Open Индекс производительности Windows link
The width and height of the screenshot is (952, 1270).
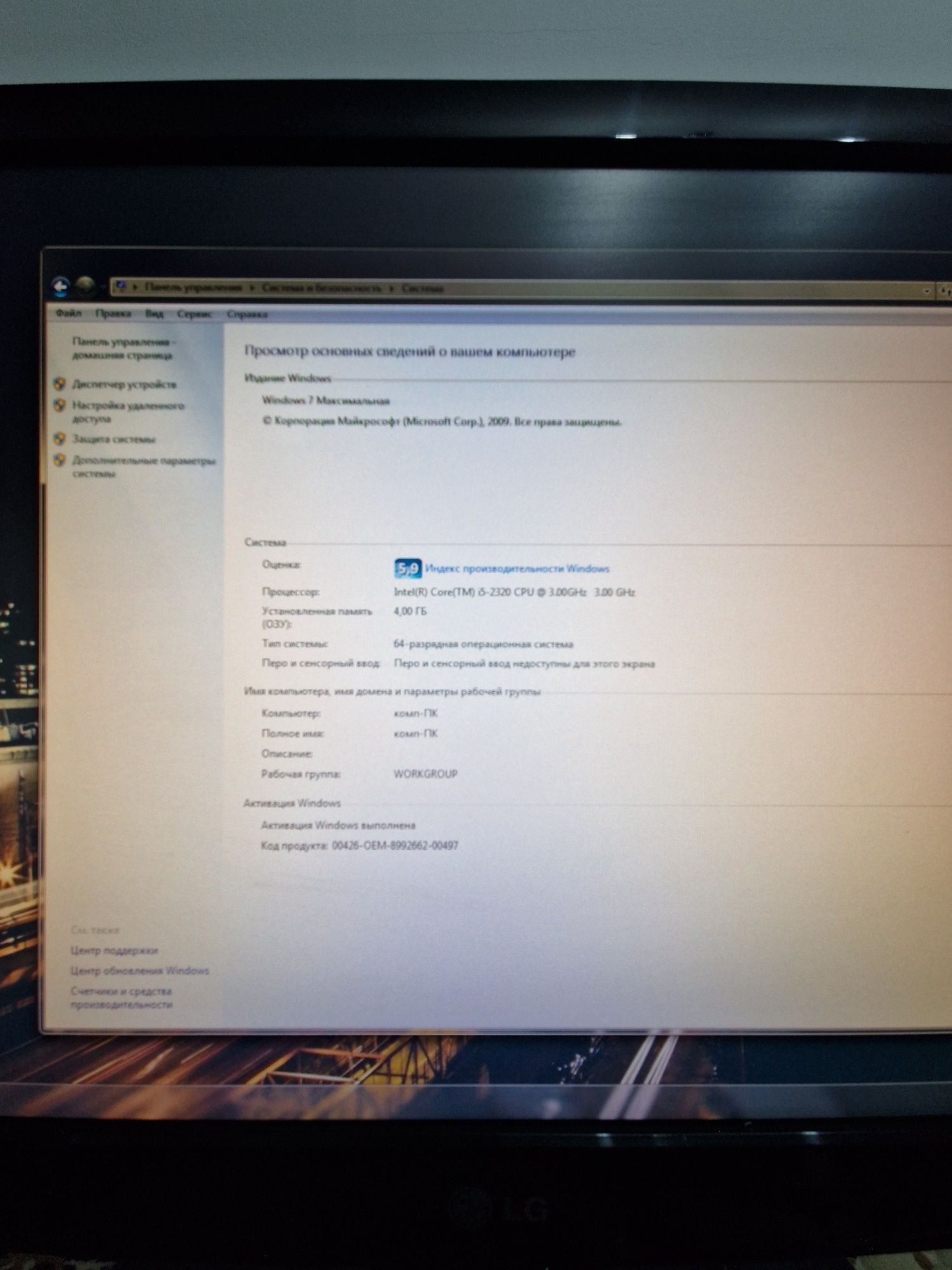(517, 568)
